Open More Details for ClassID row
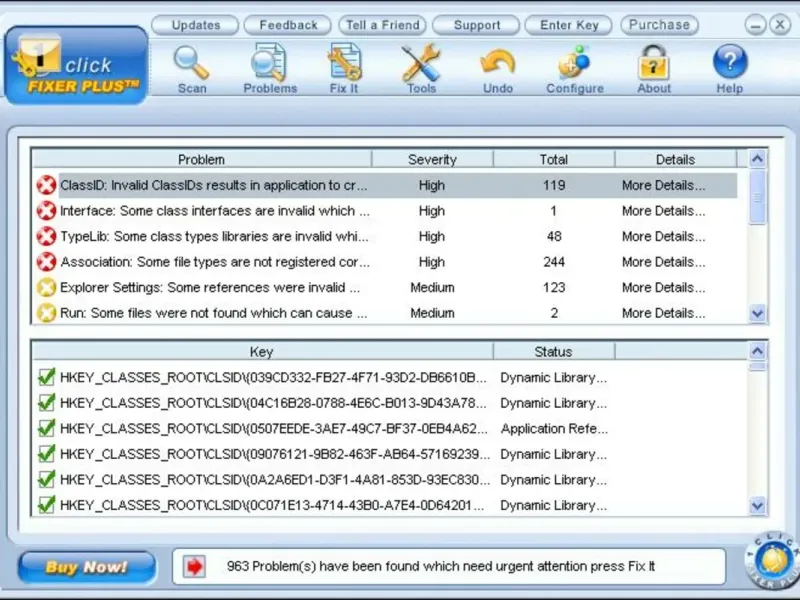Viewport: 800px width, 600px height. pyautogui.click(x=663, y=185)
